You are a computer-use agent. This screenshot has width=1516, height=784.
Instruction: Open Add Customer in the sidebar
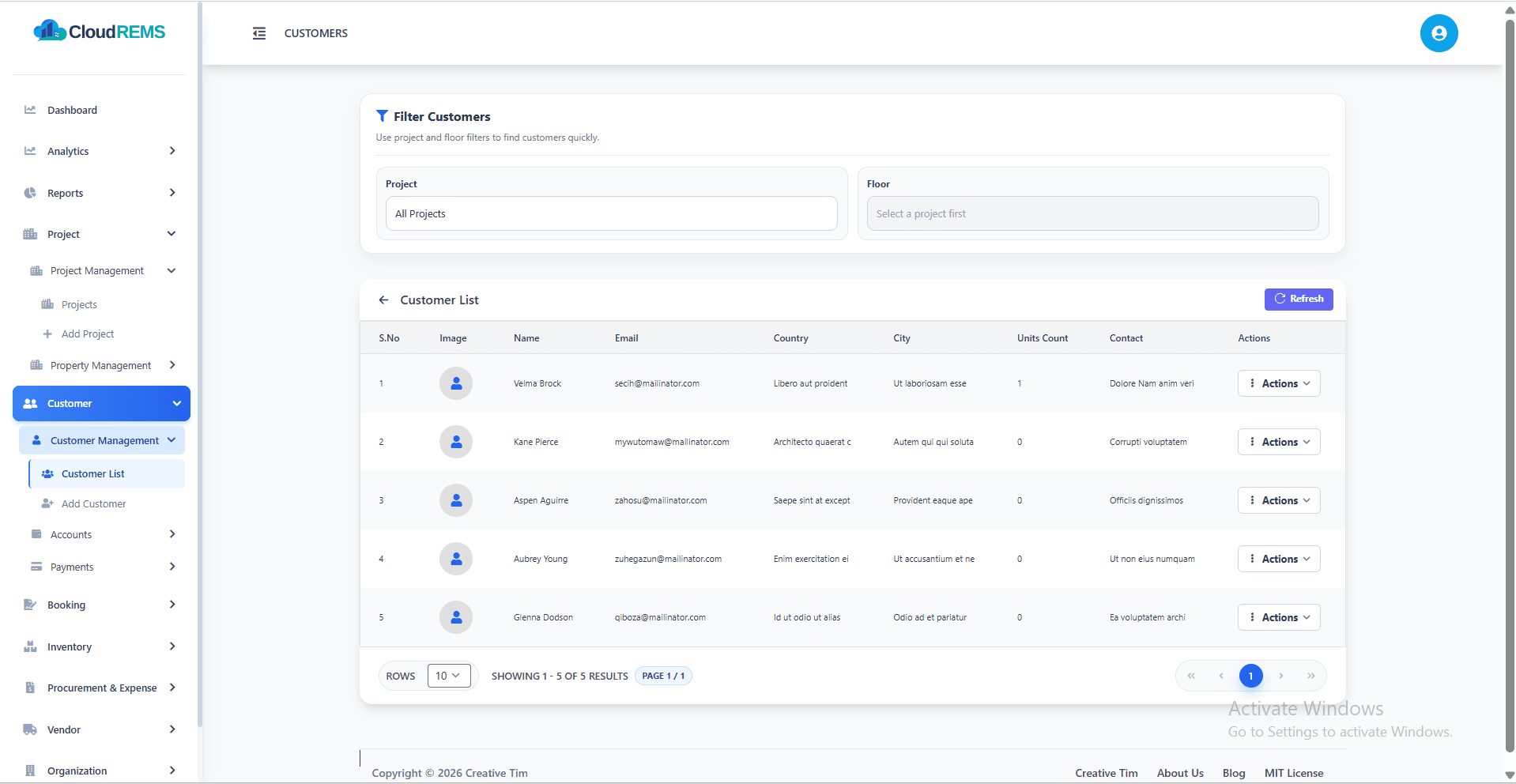point(93,503)
